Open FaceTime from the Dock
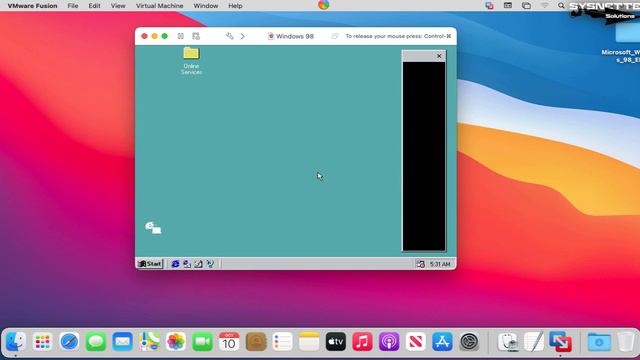This screenshot has height=360, width=640. 202,342
